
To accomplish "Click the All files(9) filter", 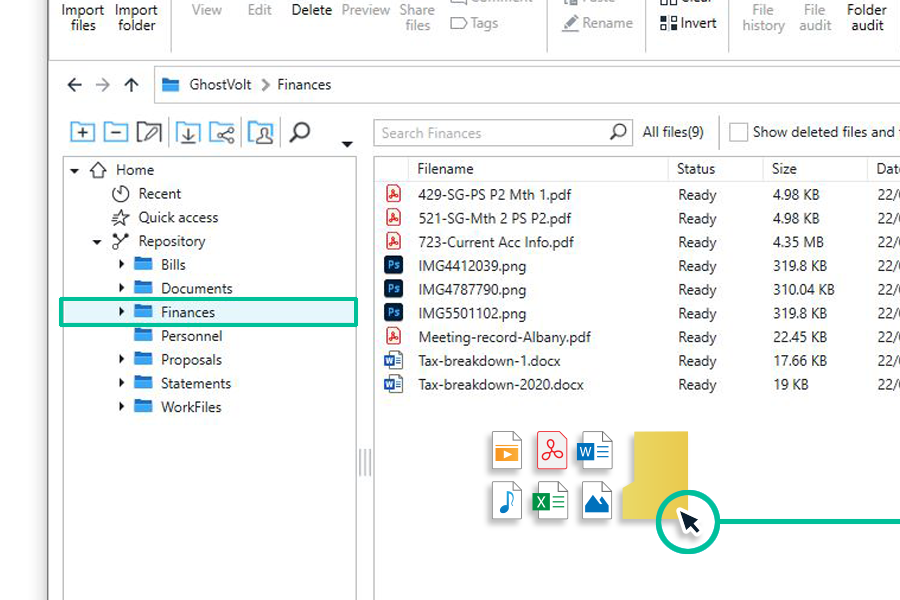I will coord(673,132).
